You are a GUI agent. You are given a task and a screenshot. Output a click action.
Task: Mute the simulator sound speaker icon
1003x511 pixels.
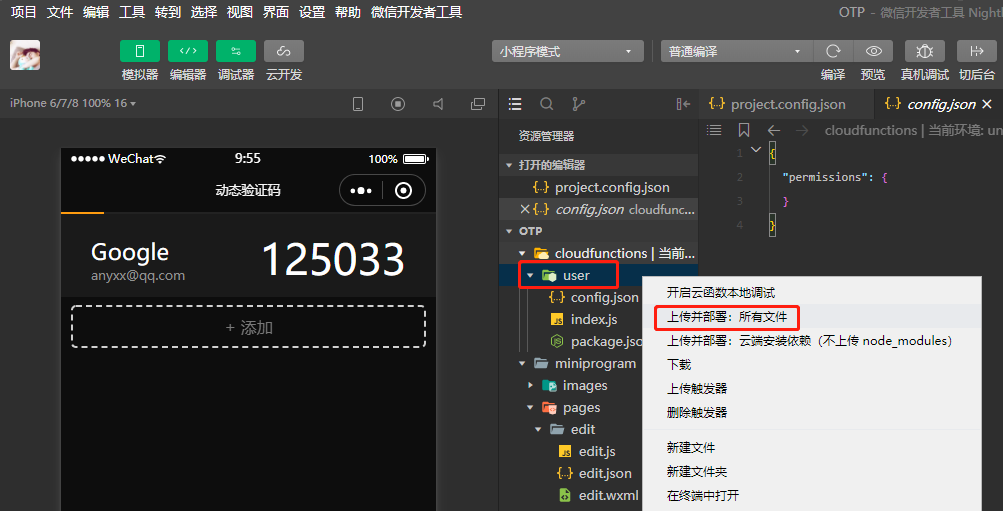(438, 104)
